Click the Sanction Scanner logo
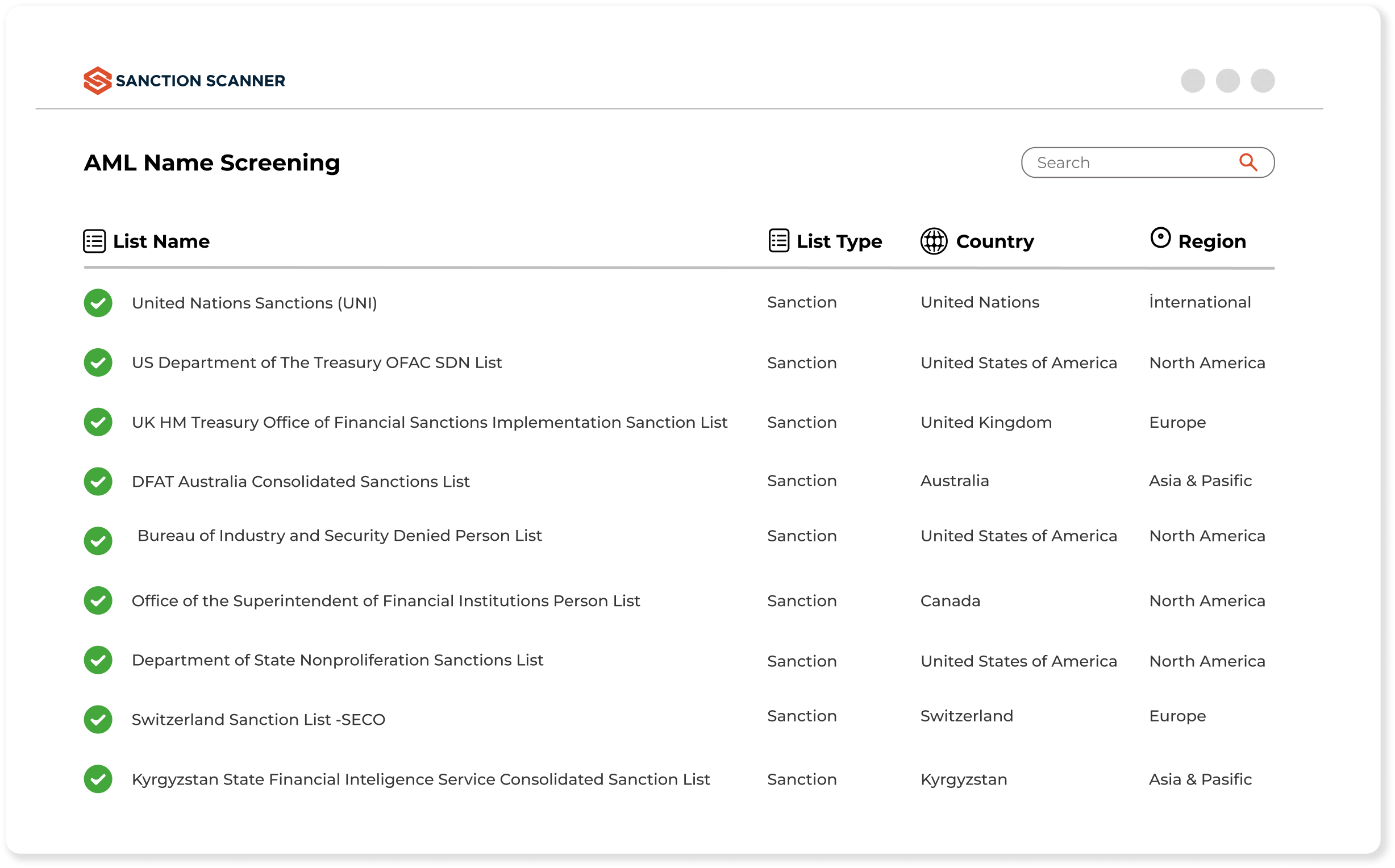 coord(184,80)
